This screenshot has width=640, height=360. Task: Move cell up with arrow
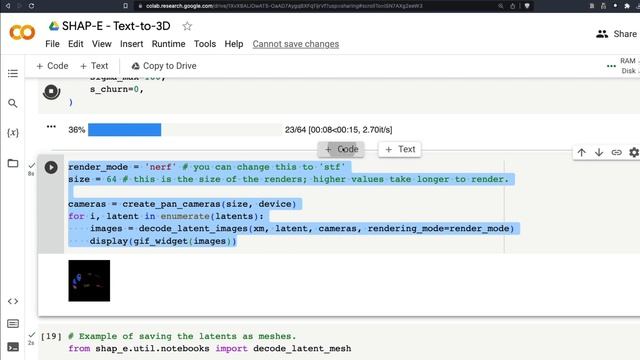pyautogui.click(x=582, y=153)
